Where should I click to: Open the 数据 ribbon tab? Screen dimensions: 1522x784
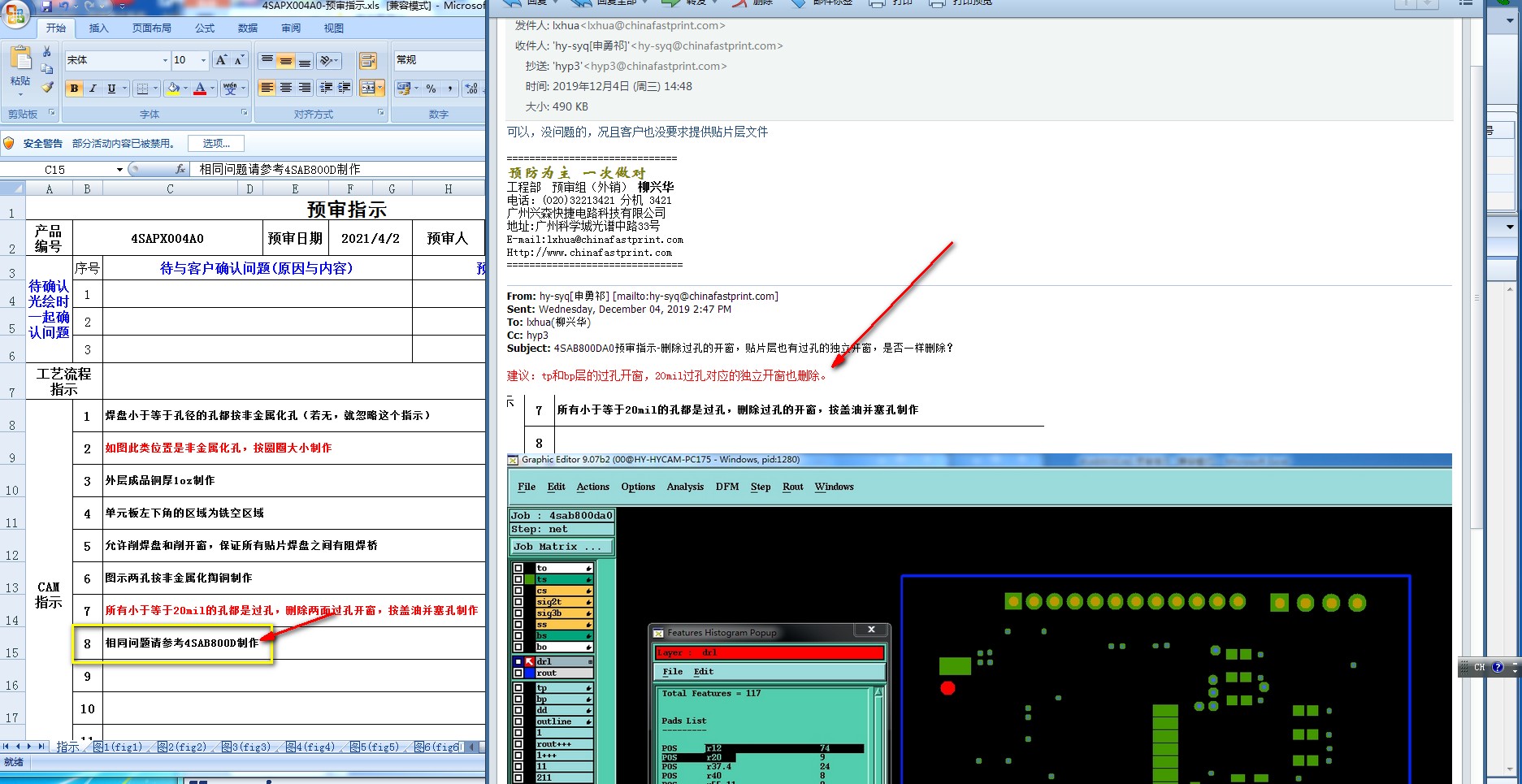pyautogui.click(x=248, y=28)
